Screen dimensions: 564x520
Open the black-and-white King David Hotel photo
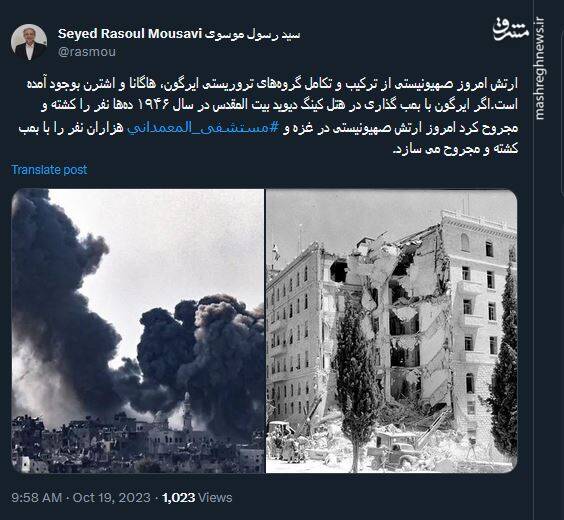(x=392, y=331)
